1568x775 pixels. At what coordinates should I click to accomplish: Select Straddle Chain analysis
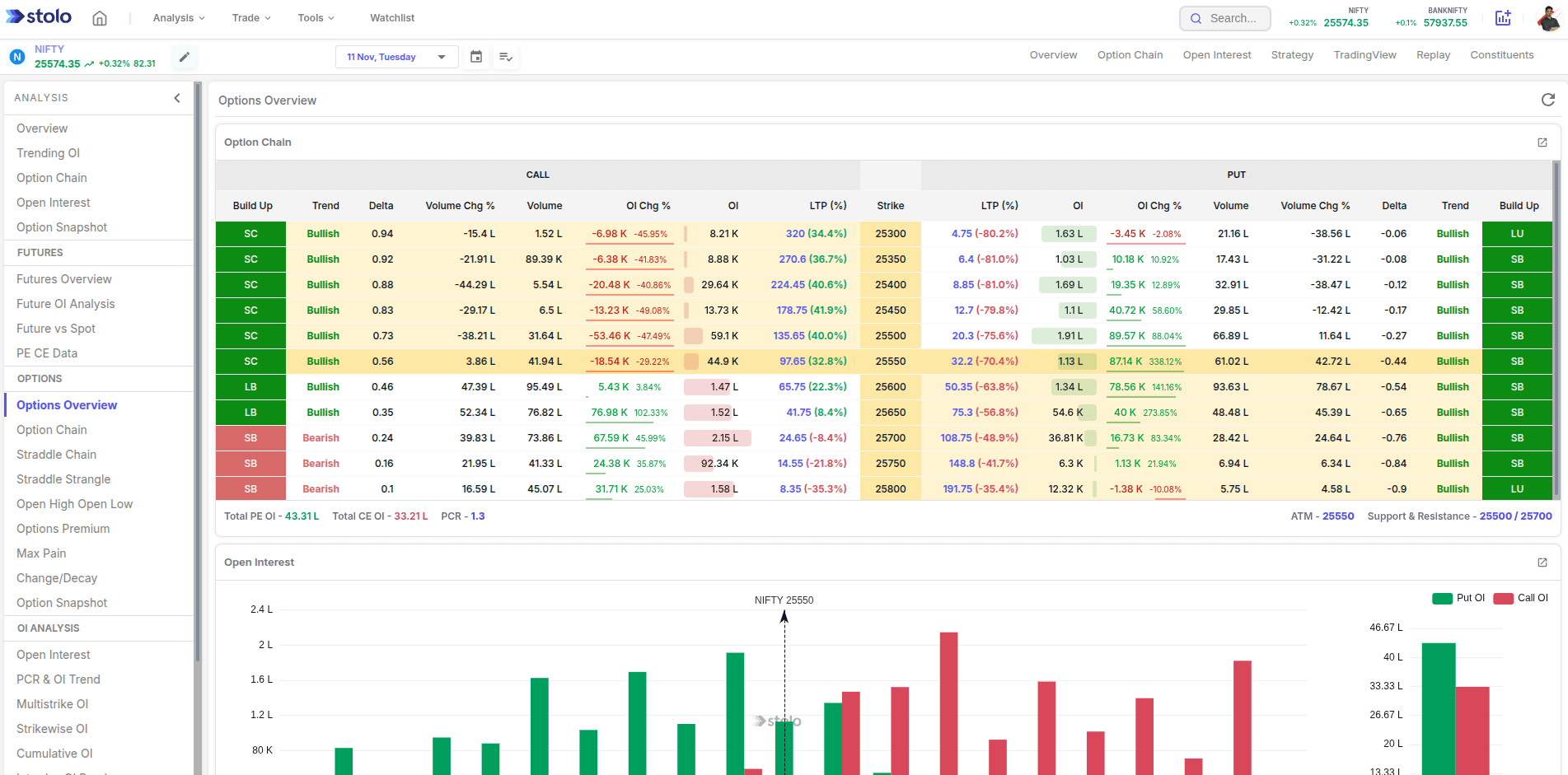[x=56, y=454]
